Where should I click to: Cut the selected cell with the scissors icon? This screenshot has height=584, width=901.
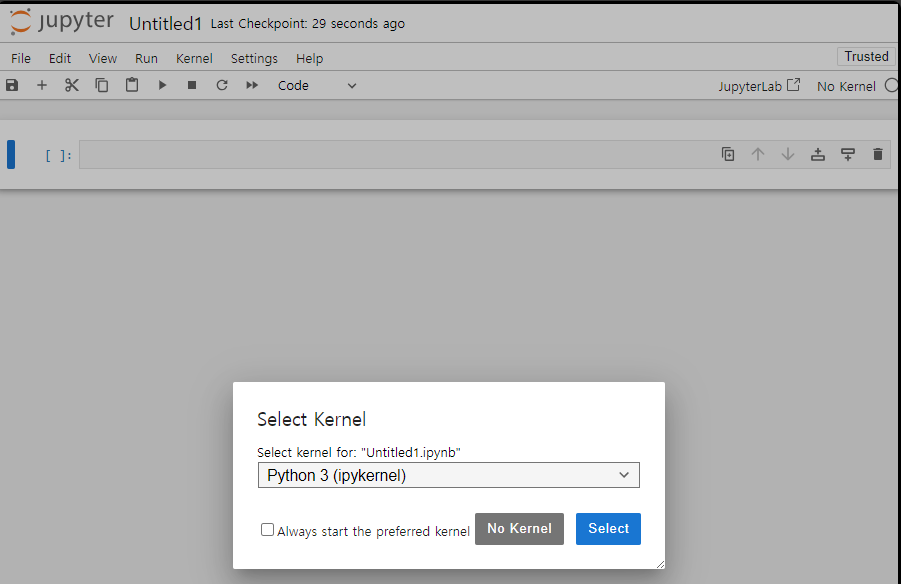(72, 86)
